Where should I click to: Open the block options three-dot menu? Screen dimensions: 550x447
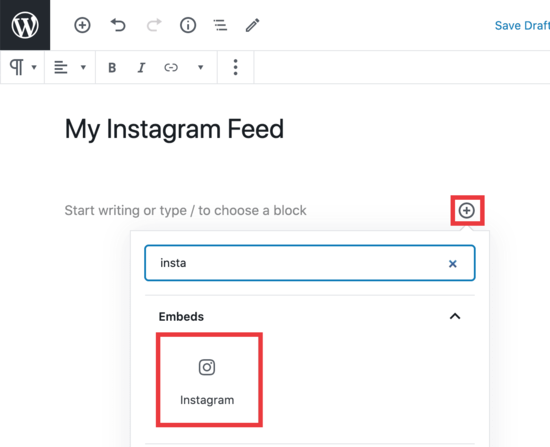235,67
